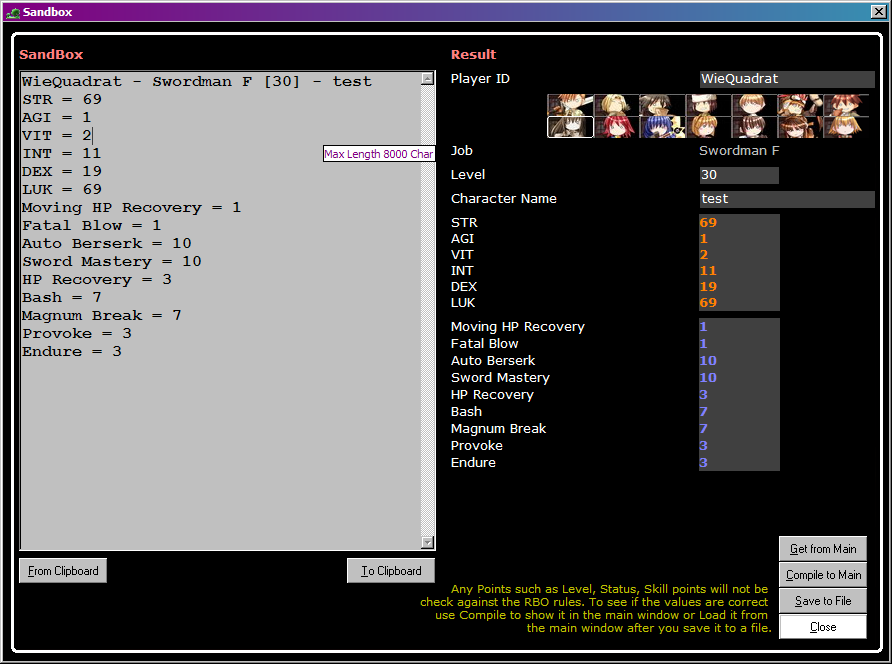The height and width of the screenshot is (664, 892).
Task: Click the Magnum Break result value 7
Action: click(x=704, y=428)
